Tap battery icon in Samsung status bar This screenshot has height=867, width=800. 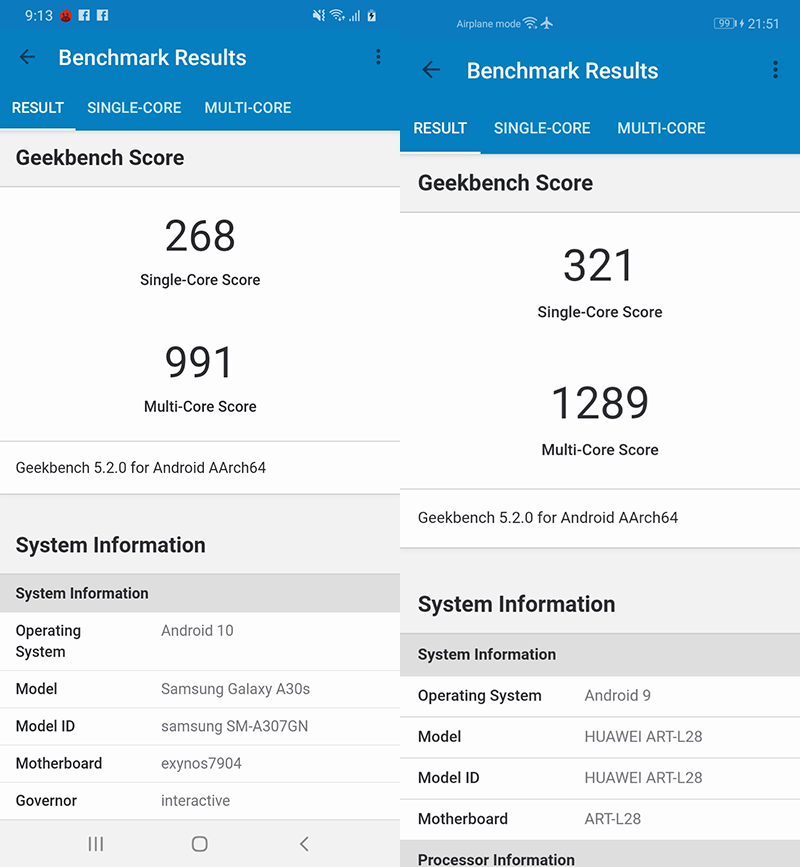pyautogui.click(x=372, y=15)
